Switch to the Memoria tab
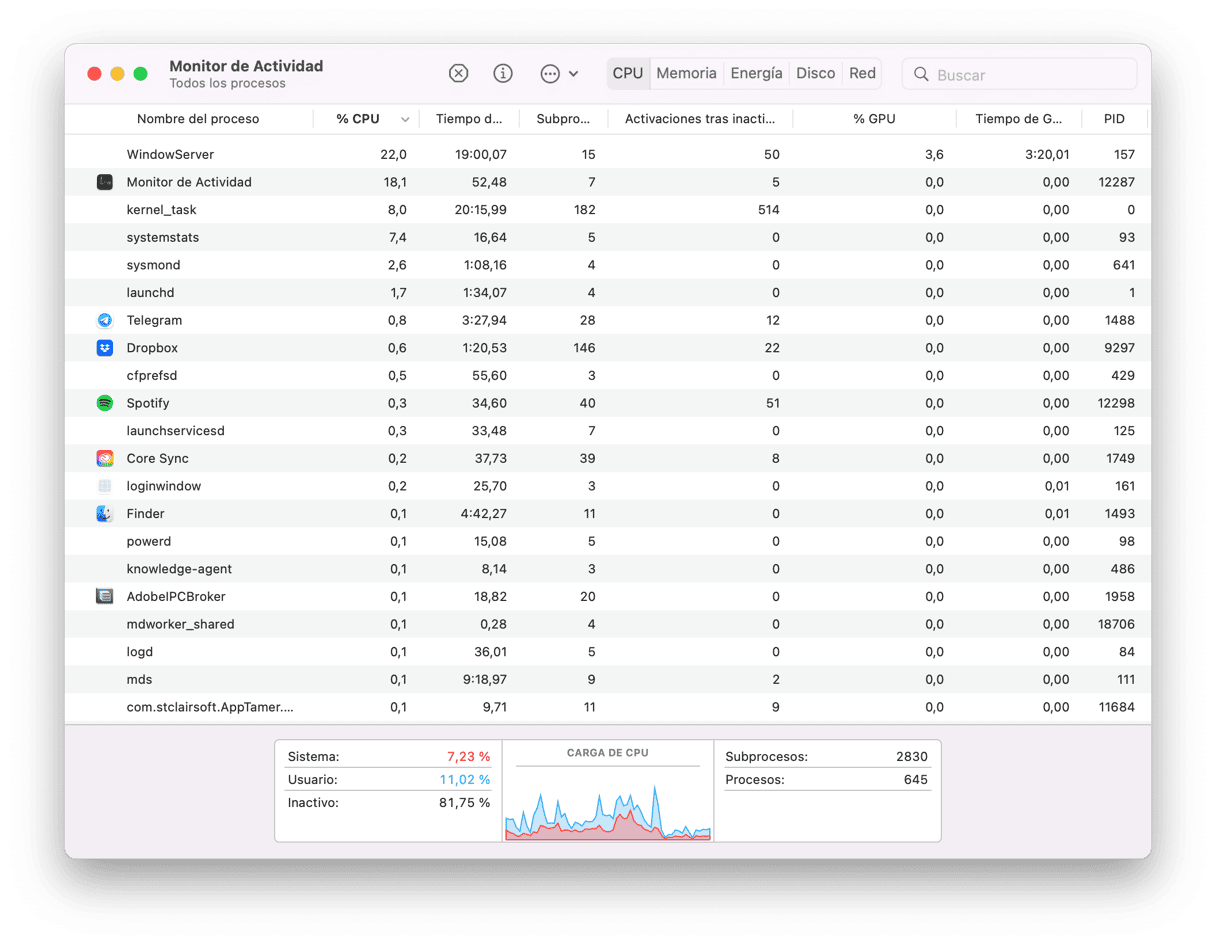Image resolution: width=1216 pixels, height=944 pixels. pyautogui.click(x=686, y=73)
